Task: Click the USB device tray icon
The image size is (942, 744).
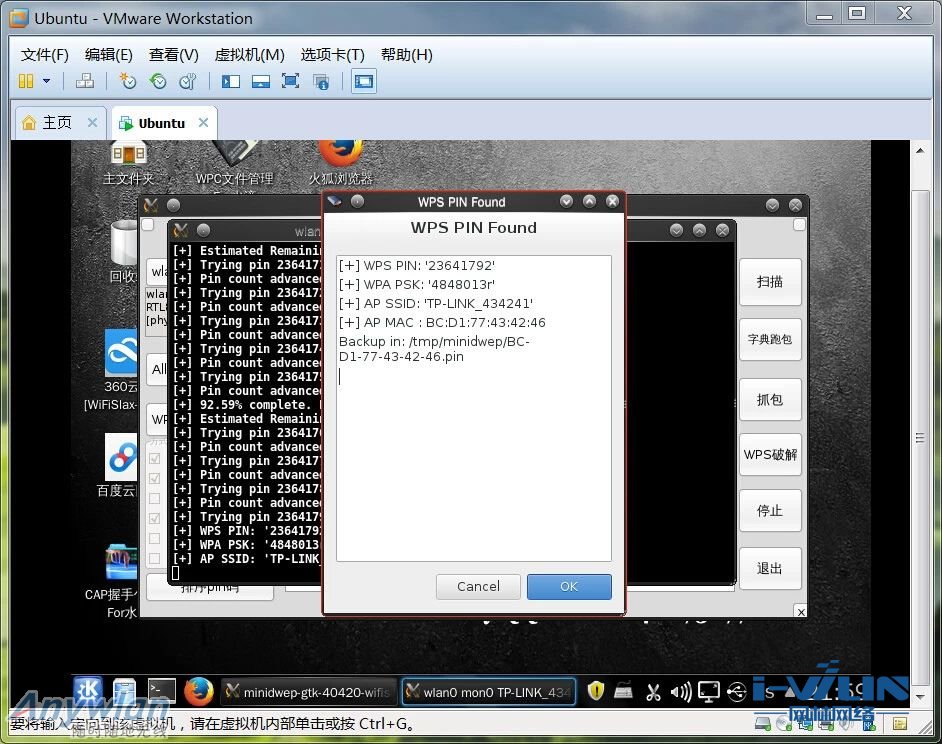Action: pos(737,692)
